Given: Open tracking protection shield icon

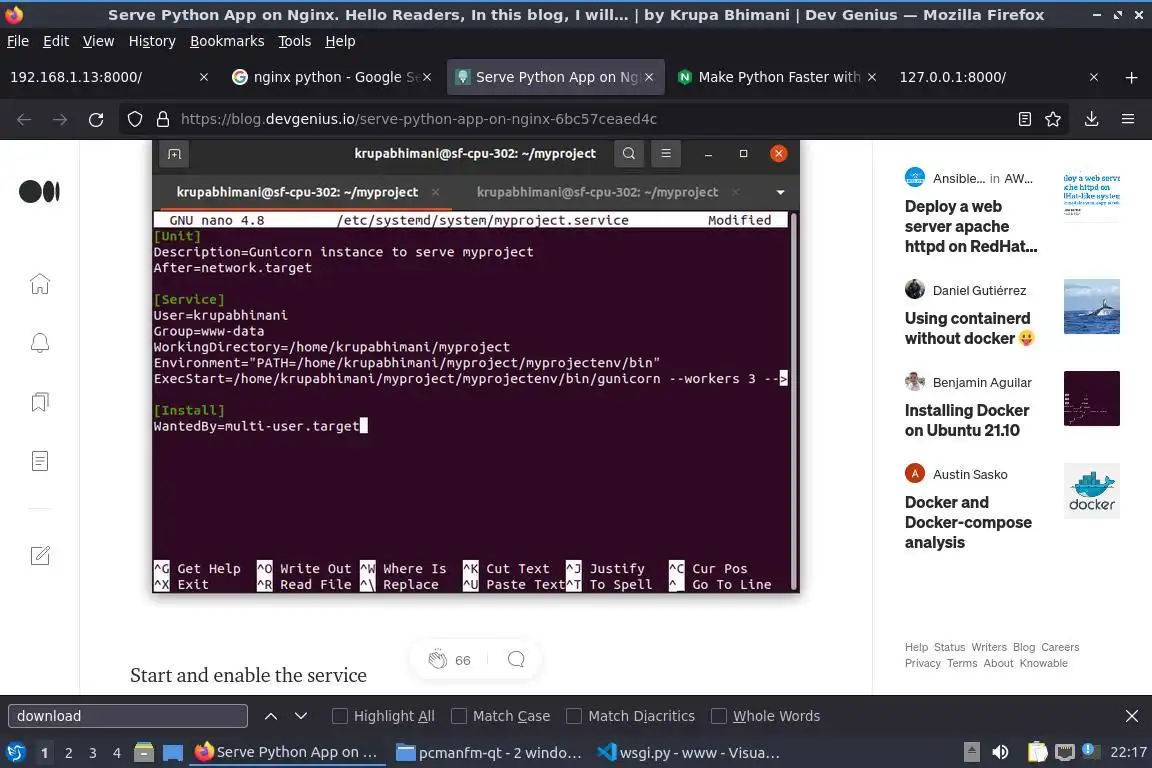Looking at the screenshot, I should pos(134,119).
